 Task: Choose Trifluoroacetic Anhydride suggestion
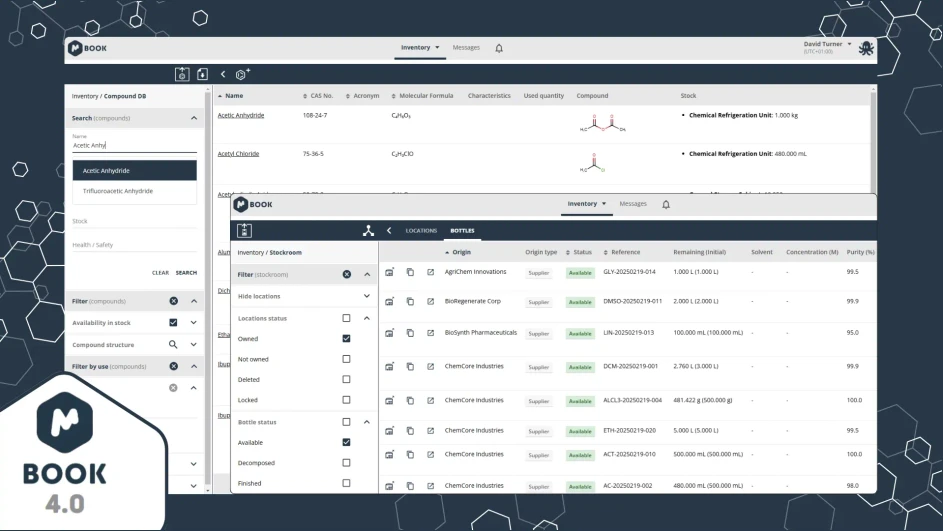pyautogui.click(x=135, y=191)
